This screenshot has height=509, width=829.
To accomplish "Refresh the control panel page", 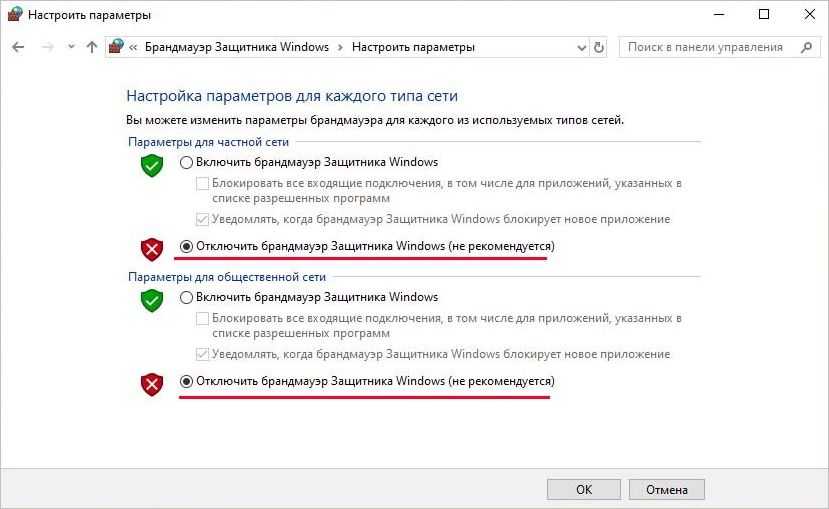I will (x=599, y=47).
